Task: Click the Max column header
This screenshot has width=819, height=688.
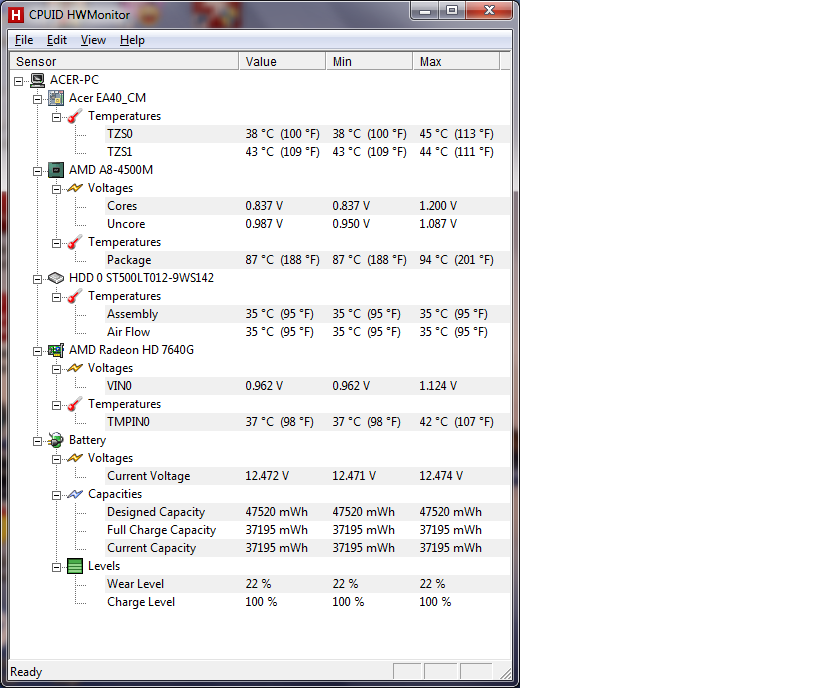Action: (456, 61)
